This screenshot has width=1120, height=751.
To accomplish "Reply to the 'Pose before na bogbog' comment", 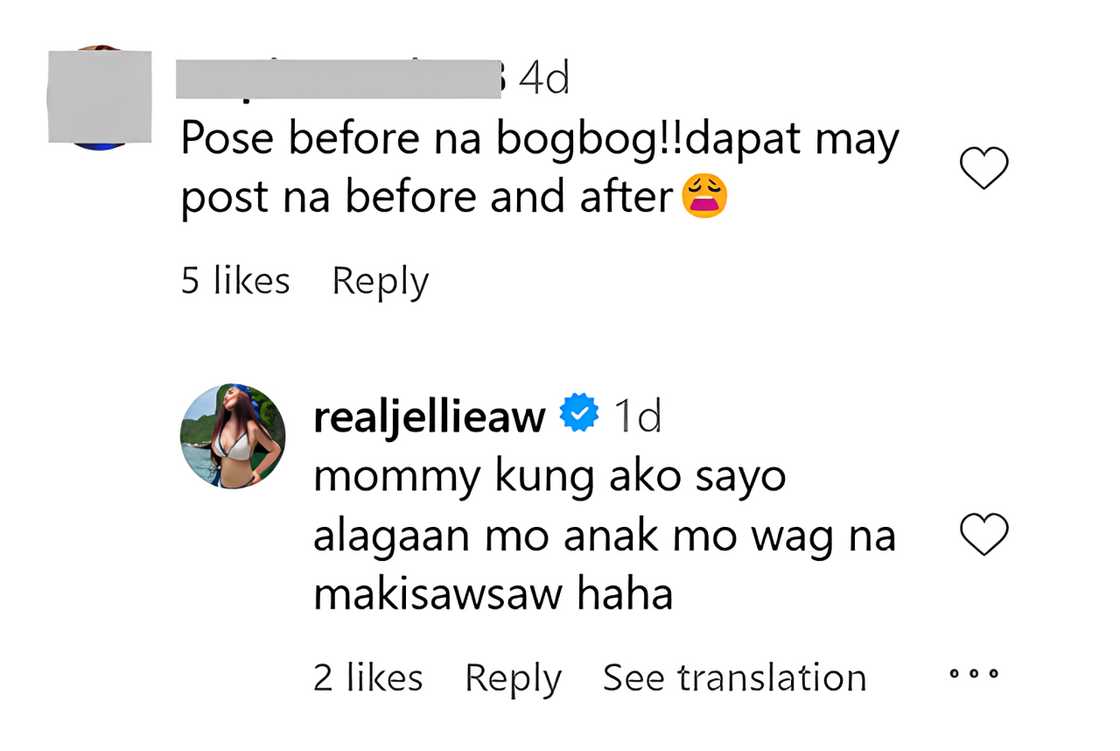I will (380, 282).
